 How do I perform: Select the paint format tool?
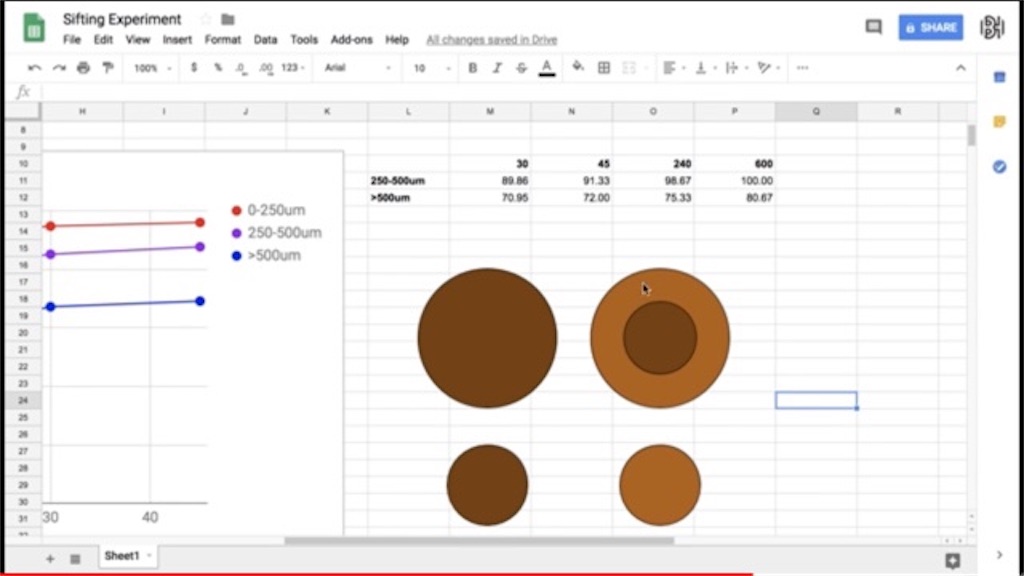(x=108, y=68)
